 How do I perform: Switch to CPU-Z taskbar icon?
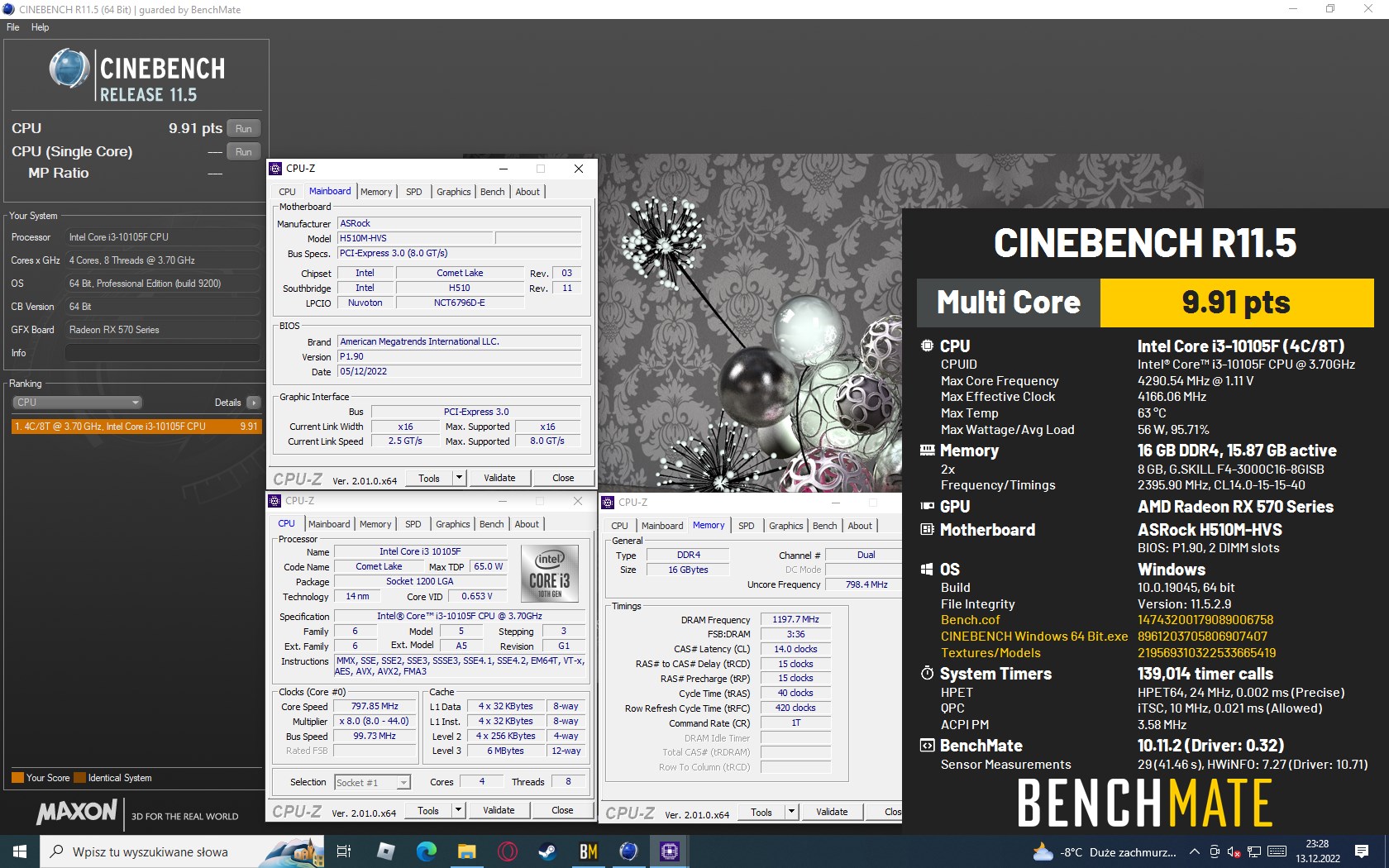tap(670, 851)
